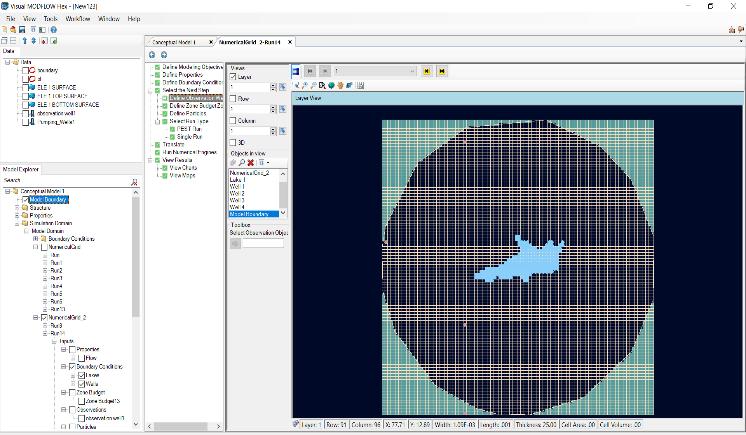Uncheck the Layer view checkbox

click(233, 77)
